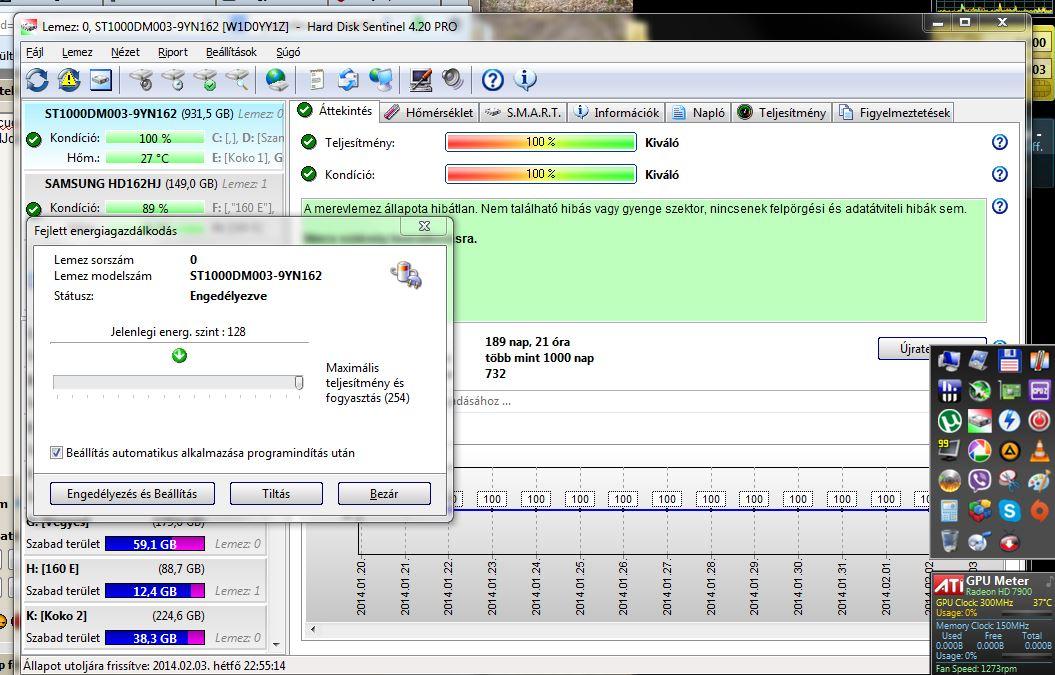Switch to the Információk tab

coord(617,112)
